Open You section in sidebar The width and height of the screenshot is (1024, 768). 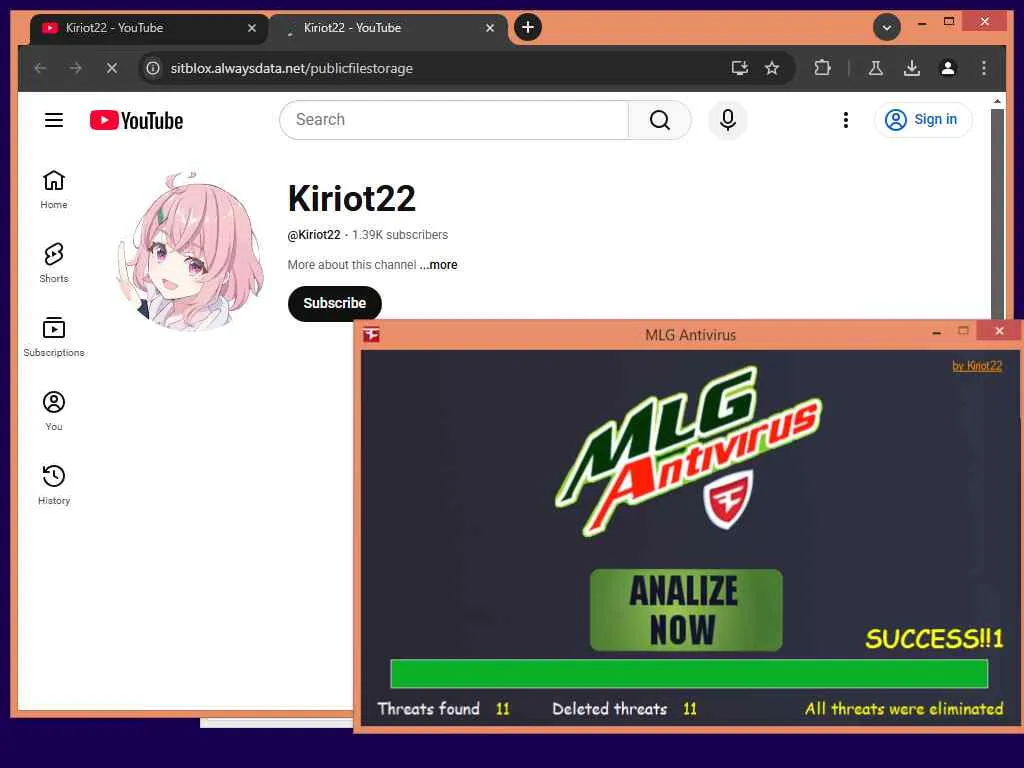54,411
